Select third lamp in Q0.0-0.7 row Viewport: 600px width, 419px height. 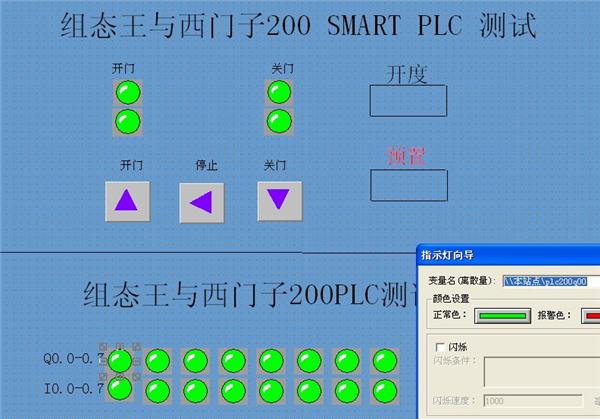point(196,361)
